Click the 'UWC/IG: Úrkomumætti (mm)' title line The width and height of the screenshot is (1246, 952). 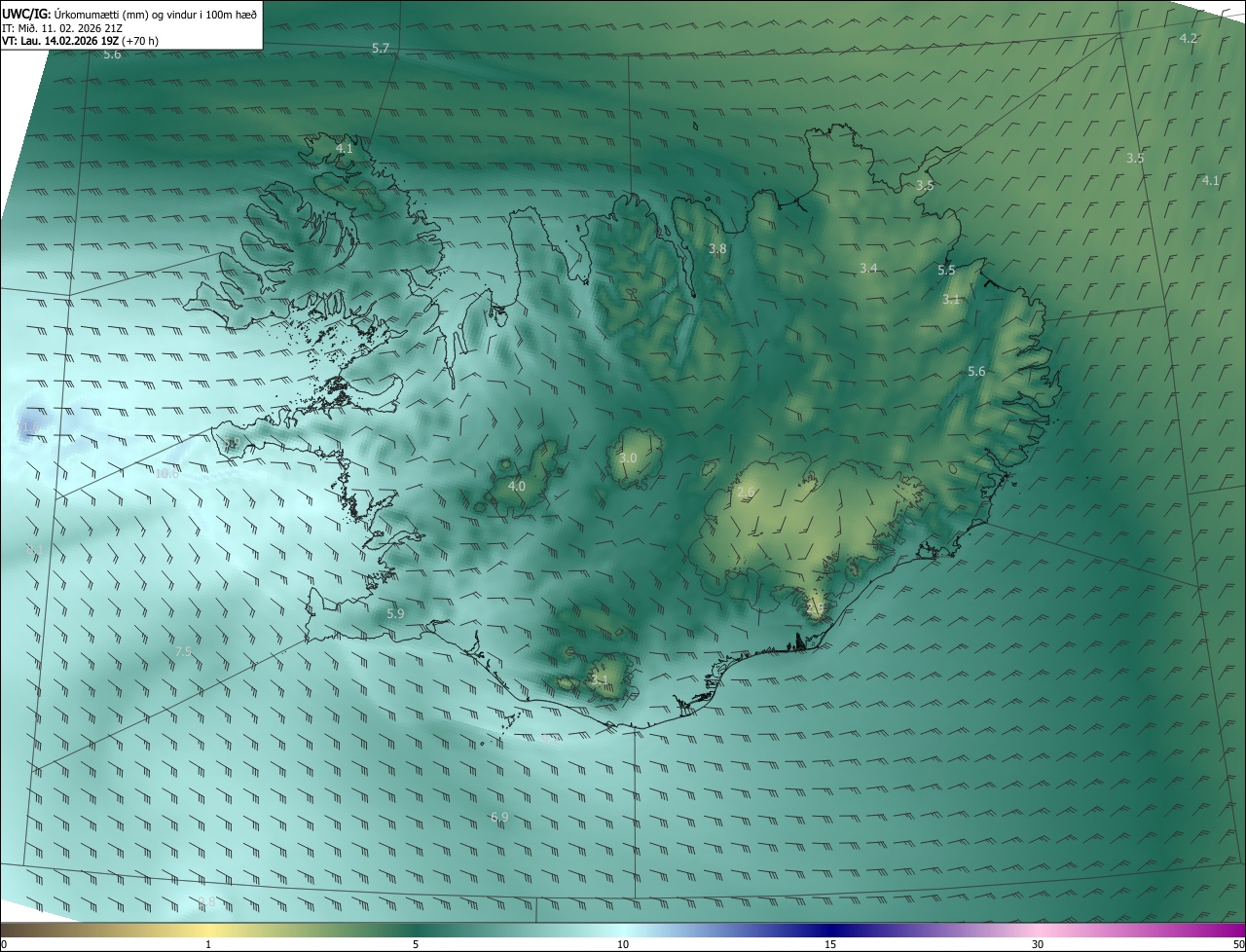point(129,14)
